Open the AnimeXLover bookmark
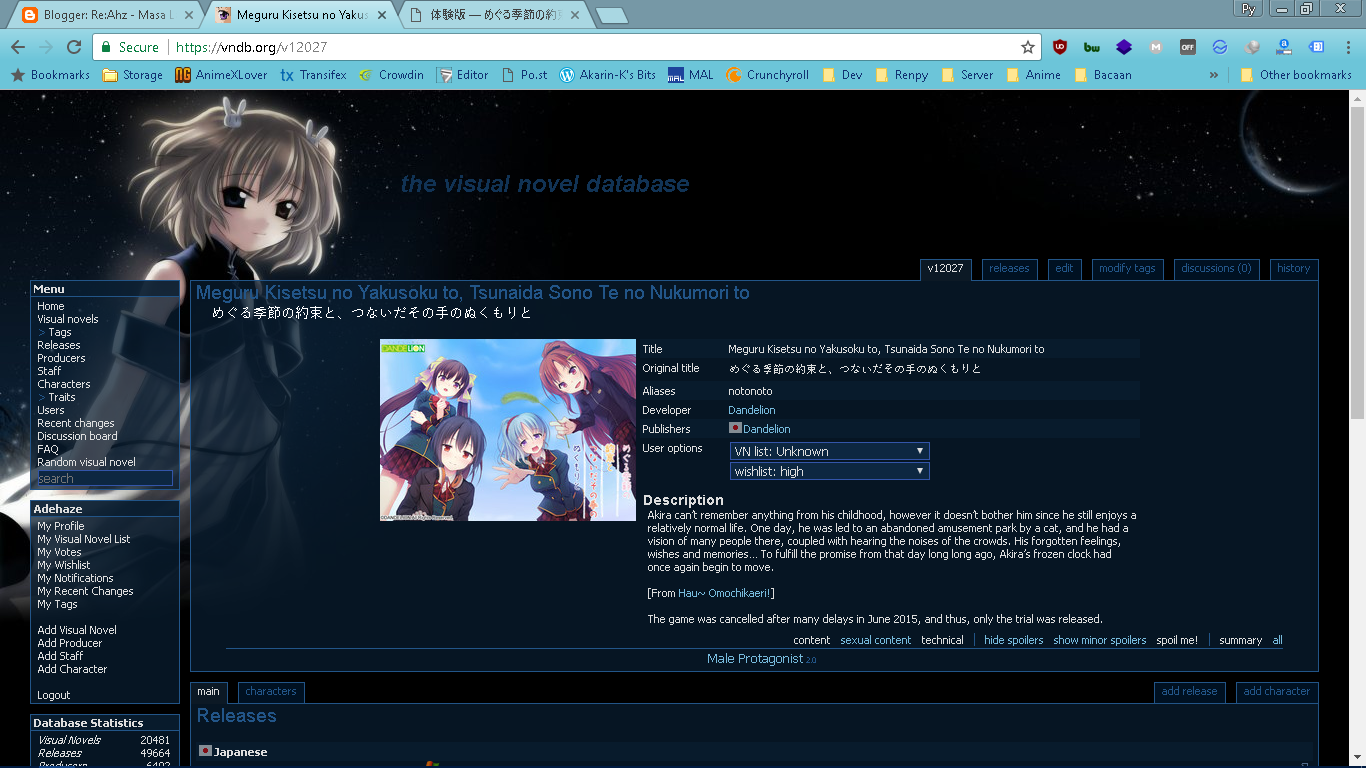1366x768 pixels. (x=221, y=75)
